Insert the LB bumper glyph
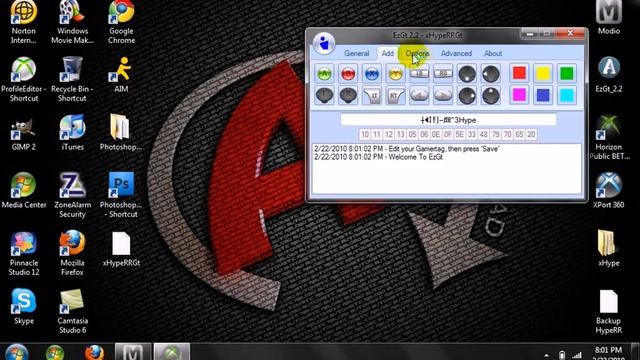The image size is (640, 360). 419,74
